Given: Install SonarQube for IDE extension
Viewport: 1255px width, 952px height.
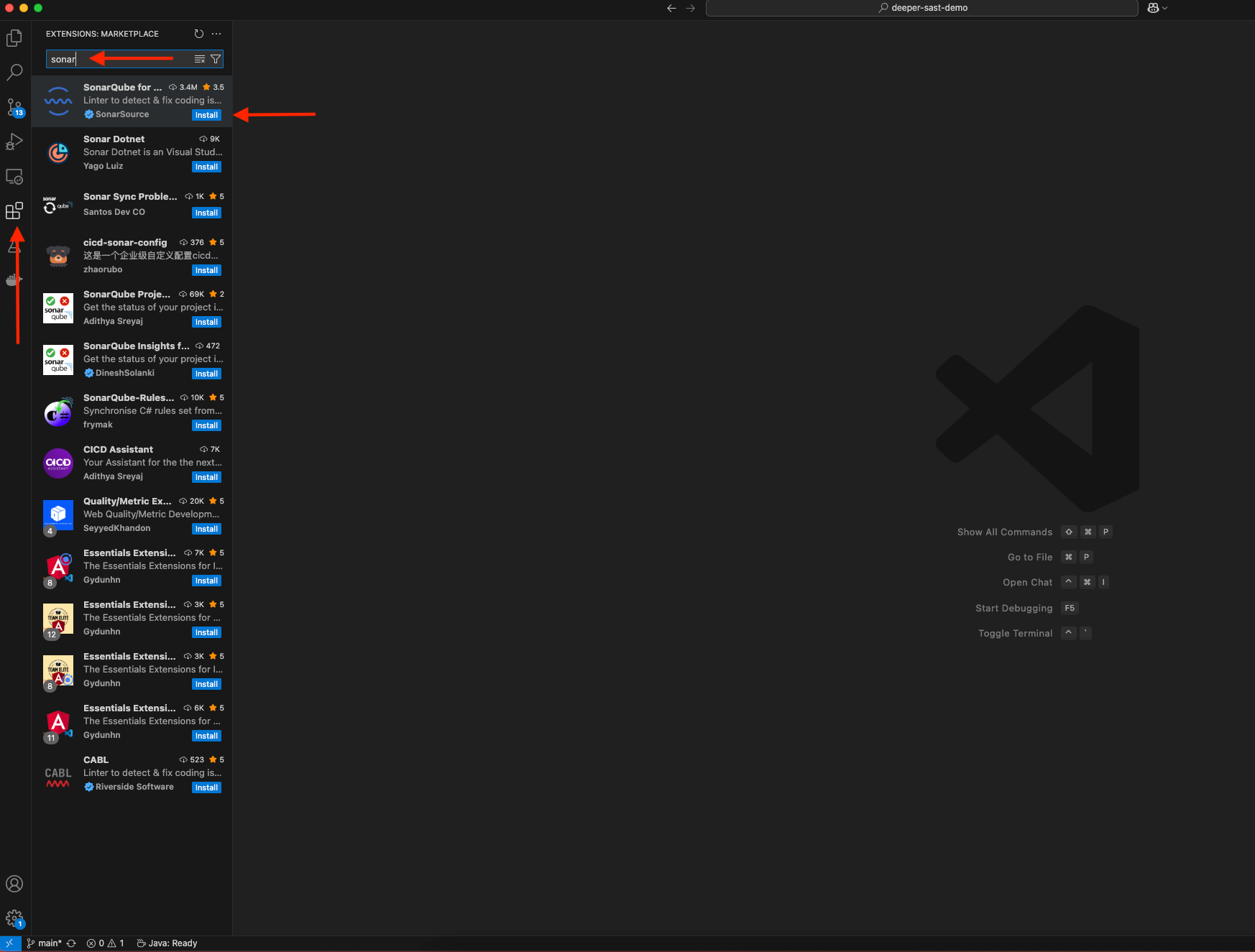Looking at the screenshot, I should click(206, 115).
